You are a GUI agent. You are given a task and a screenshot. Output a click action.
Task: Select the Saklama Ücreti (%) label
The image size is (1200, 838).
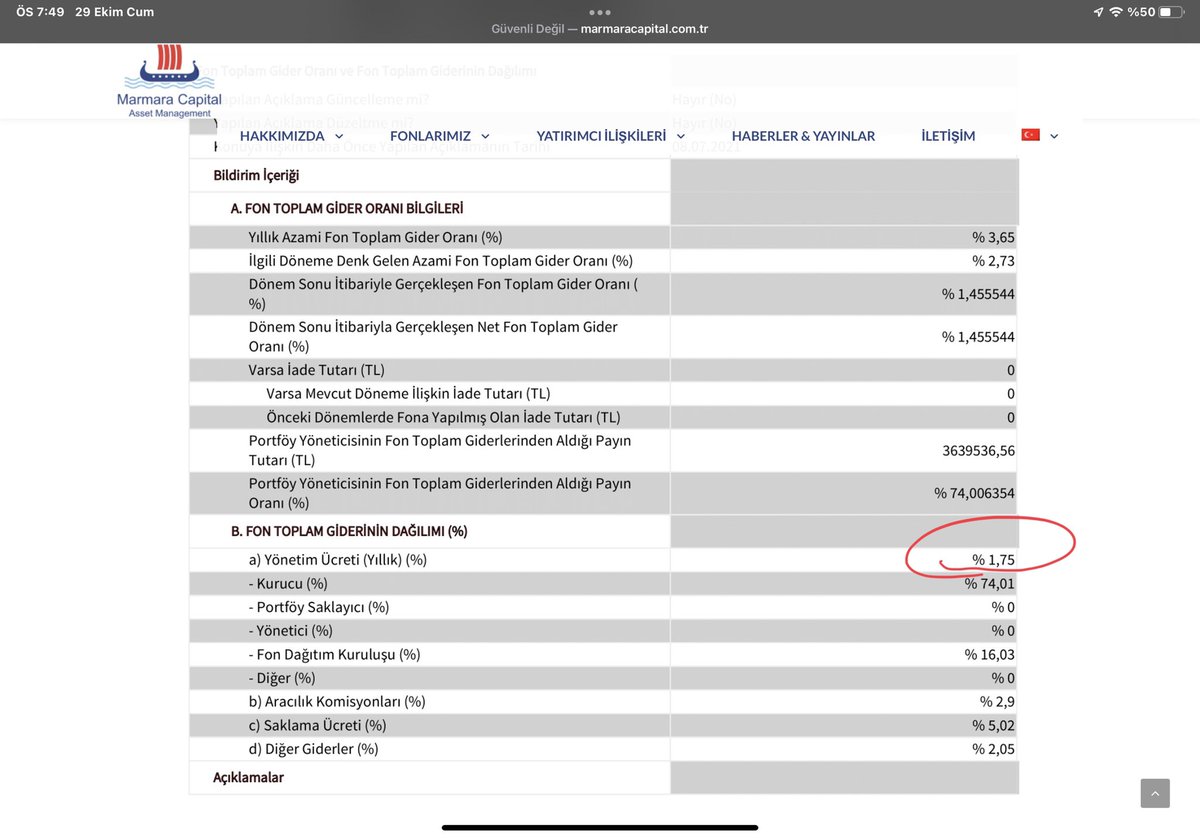click(x=317, y=725)
